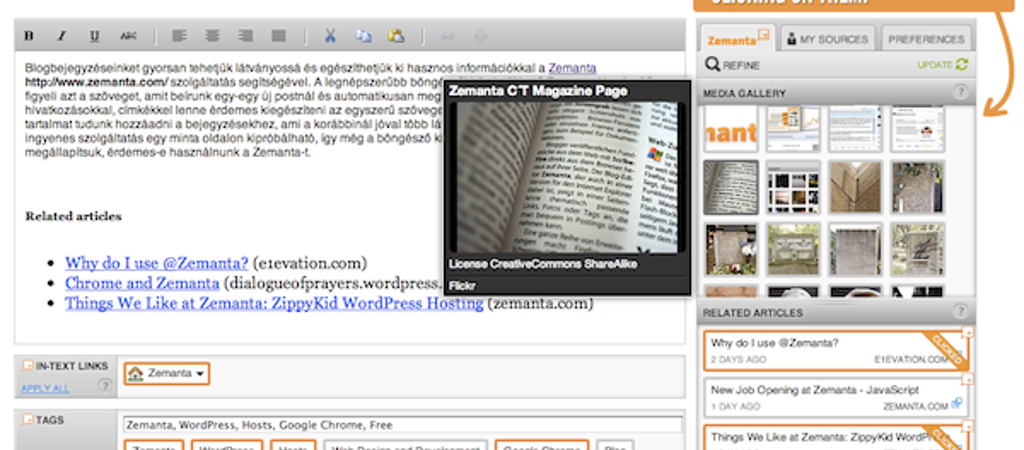This screenshot has width=1024, height=450.
Task: Open the 'Chrome and Zemanta' link
Action: (x=142, y=283)
